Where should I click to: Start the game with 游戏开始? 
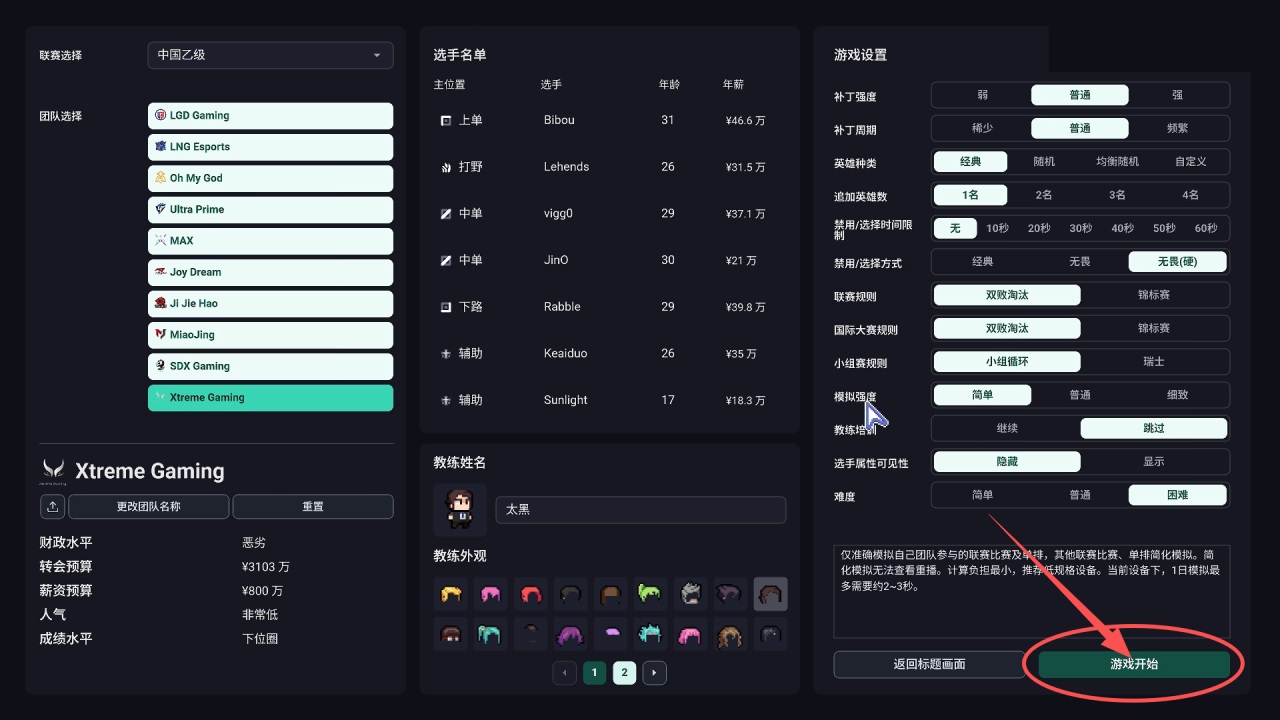pos(1134,664)
